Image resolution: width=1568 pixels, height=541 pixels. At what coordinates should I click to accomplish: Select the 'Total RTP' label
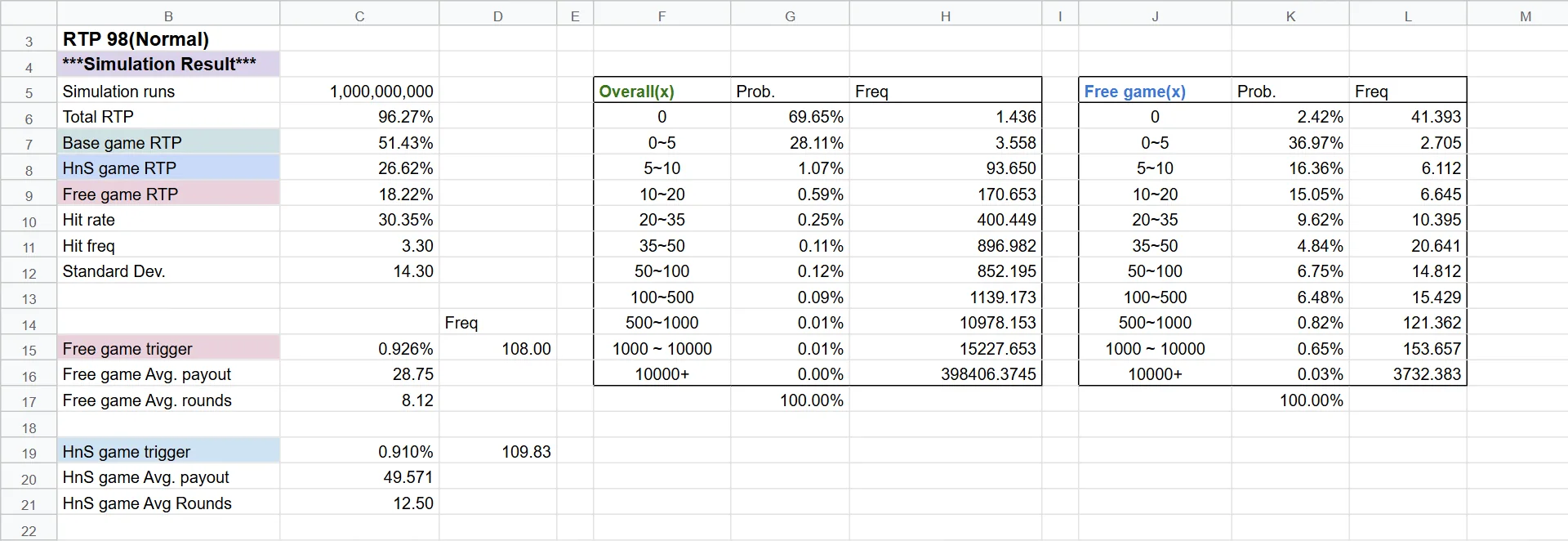coord(168,117)
